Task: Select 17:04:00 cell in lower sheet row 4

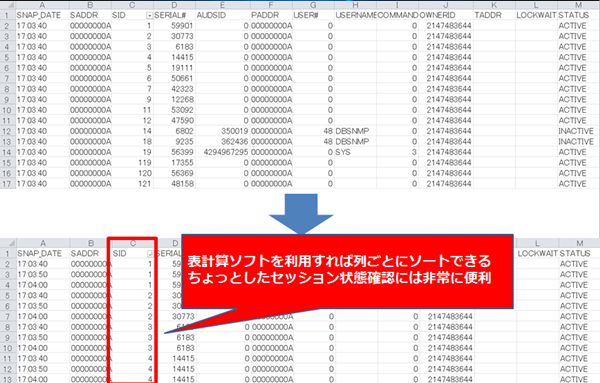Action: click(43, 285)
